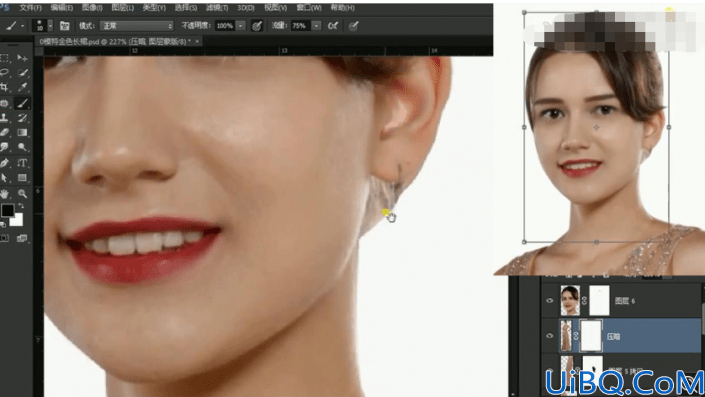The image size is (705, 397).
Task: Toggle pressure for opacity button
Action: [257, 26]
